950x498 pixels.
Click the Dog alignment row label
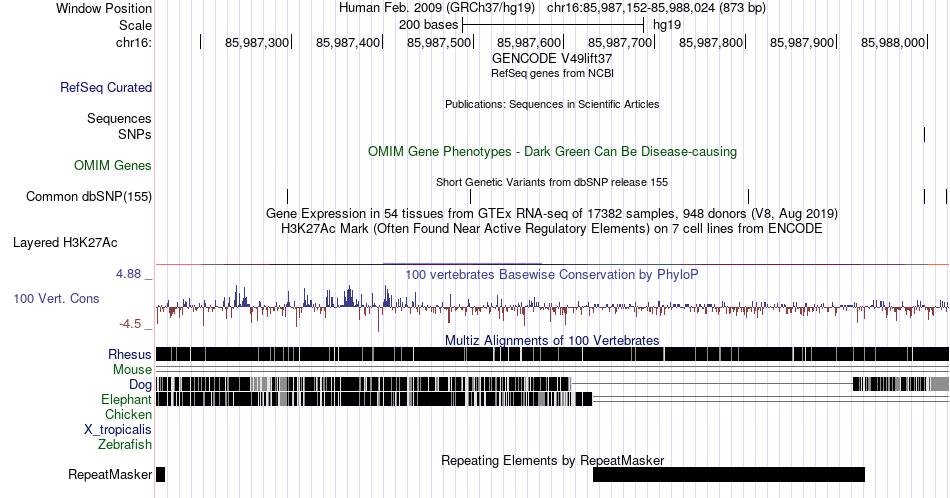(x=140, y=385)
